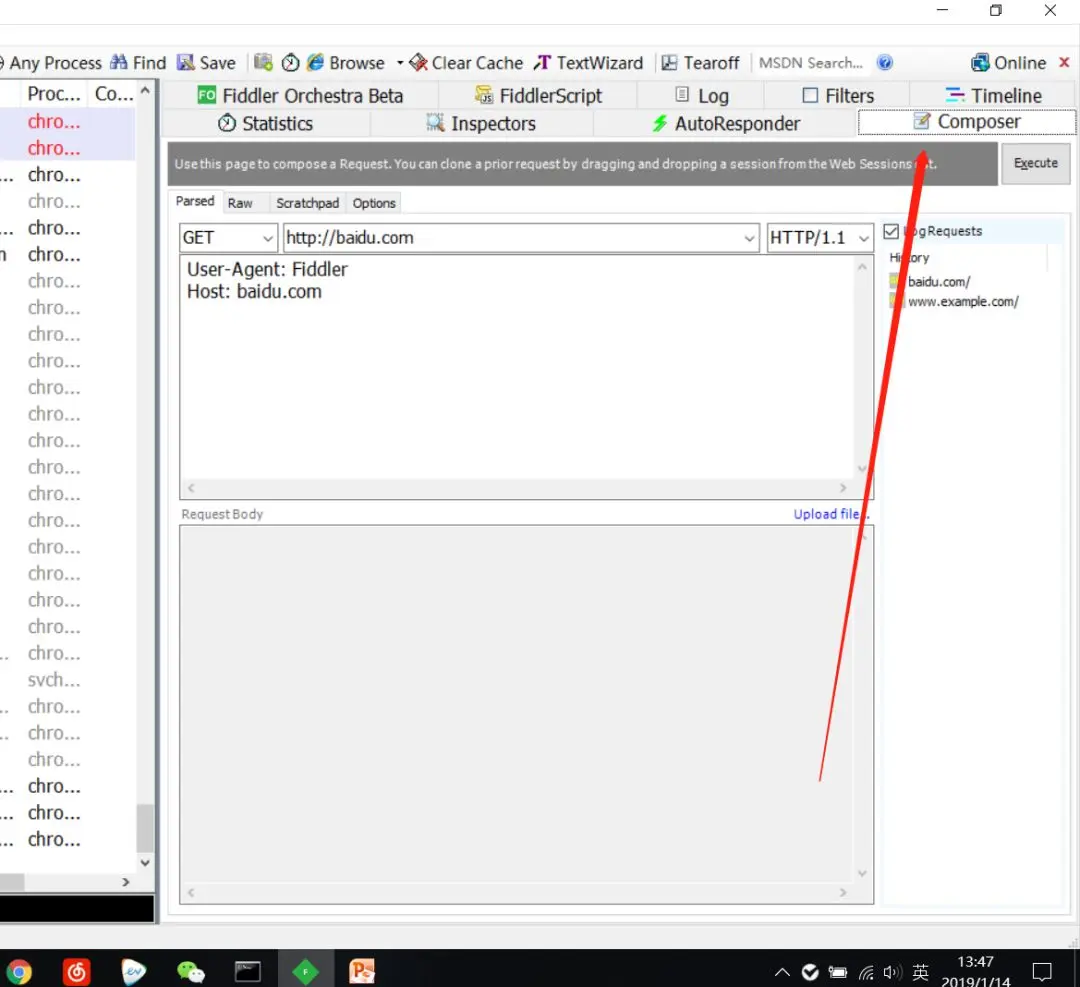The height and width of the screenshot is (987, 1080).
Task: Switch to the Inspectors tab
Action: pos(481,123)
